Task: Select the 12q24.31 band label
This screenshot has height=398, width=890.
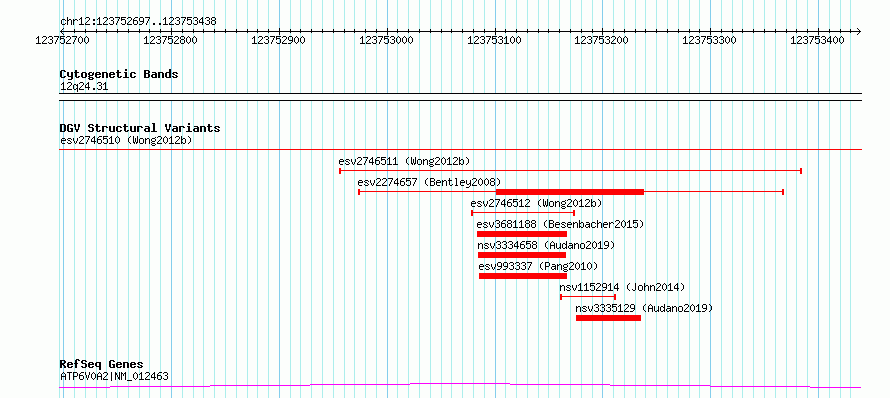Action: (83, 87)
